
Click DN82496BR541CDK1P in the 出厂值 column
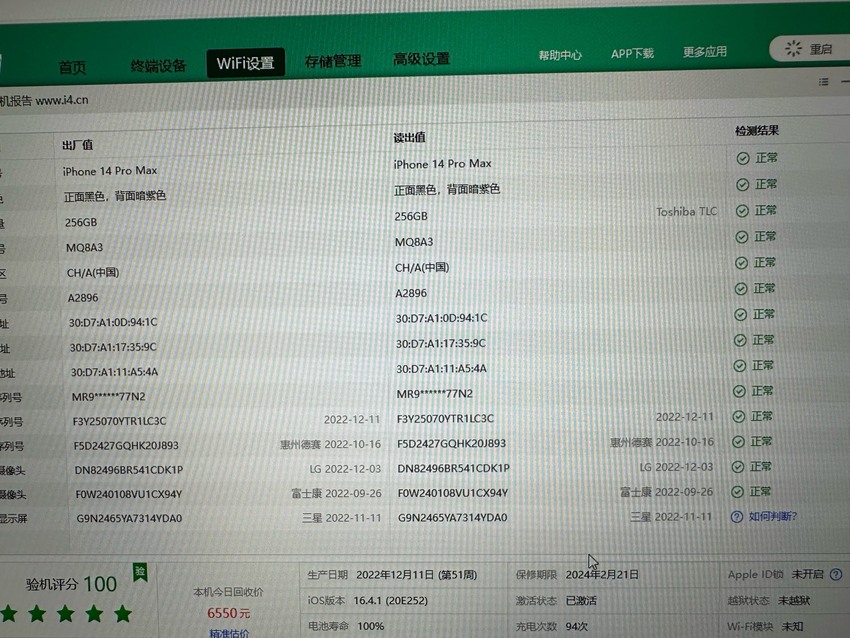coord(128,469)
